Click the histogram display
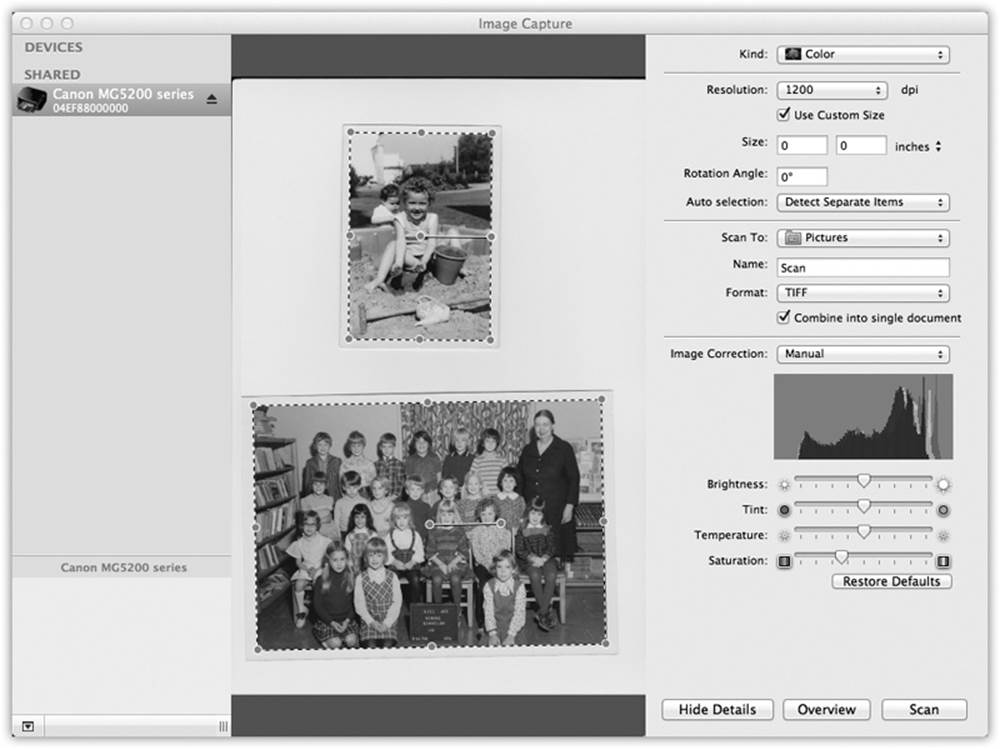Screen dimensions: 1000x749 tap(863, 417)
